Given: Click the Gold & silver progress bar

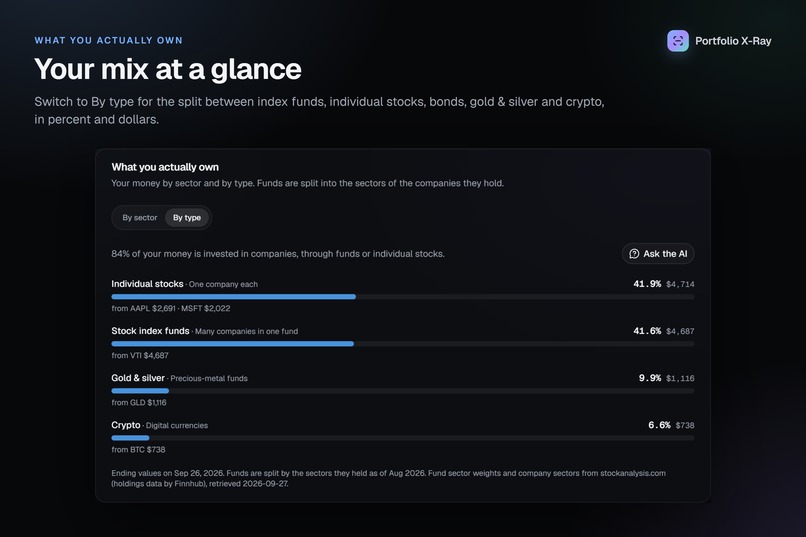Looking at the screenshot, I should 402,391.
